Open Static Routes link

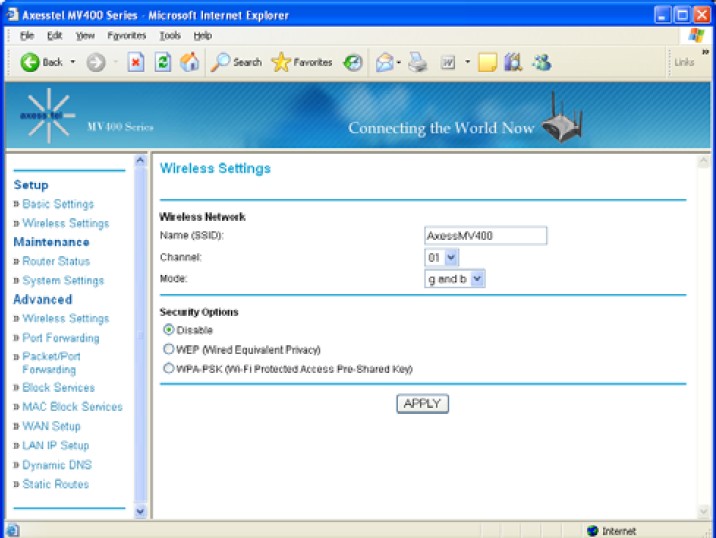[x=56, y=484]
